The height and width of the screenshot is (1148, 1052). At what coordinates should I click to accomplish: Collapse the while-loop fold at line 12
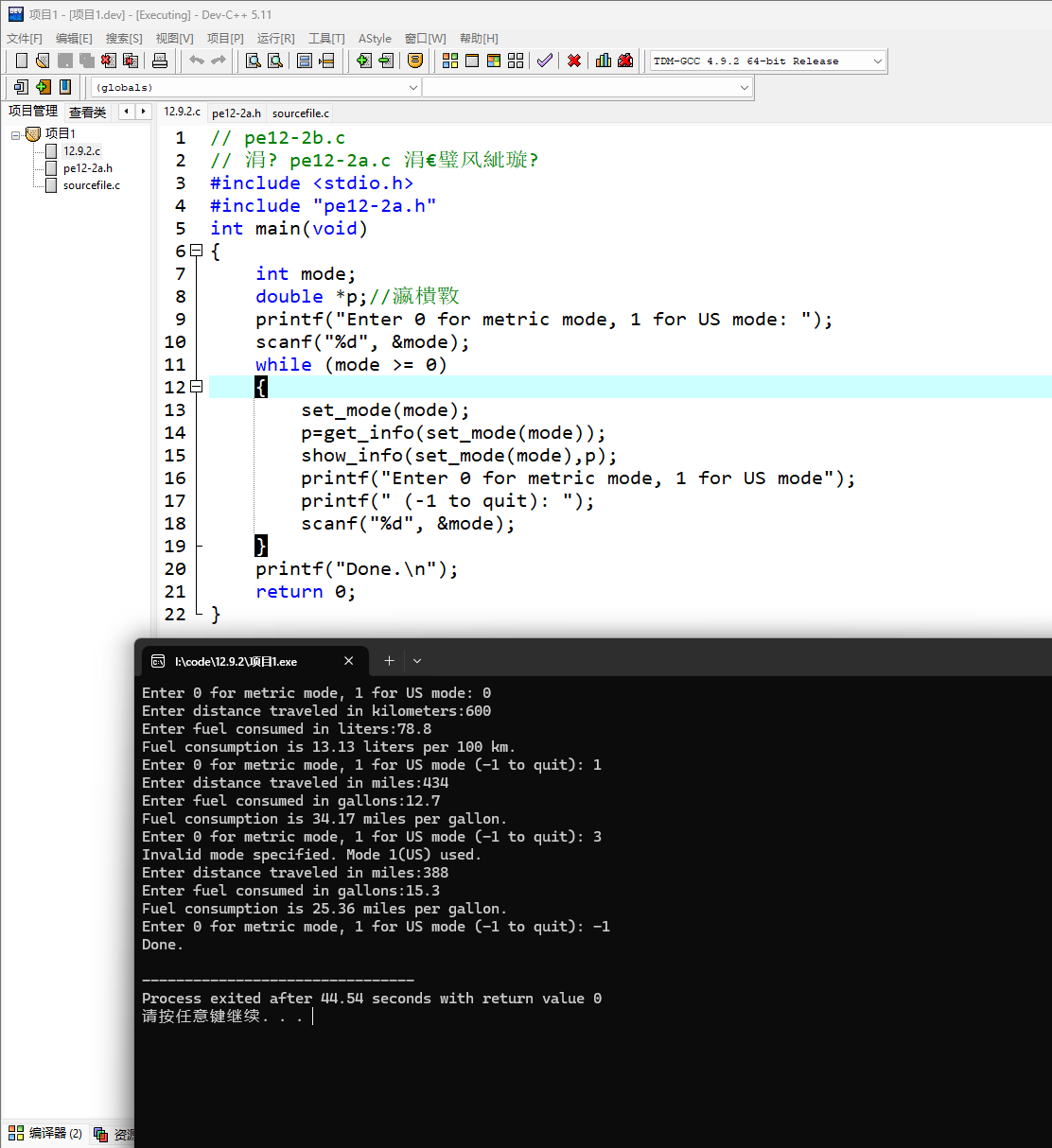pos(196,387)
